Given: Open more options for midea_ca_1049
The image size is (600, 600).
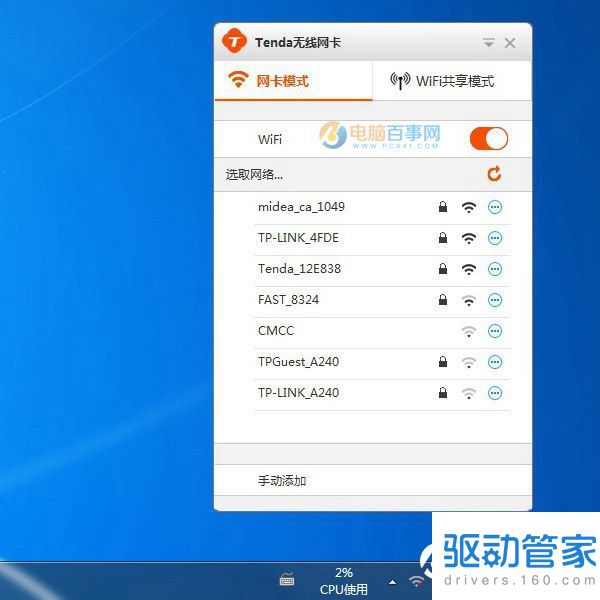Looking at the screenshot, I should point(495,207).
